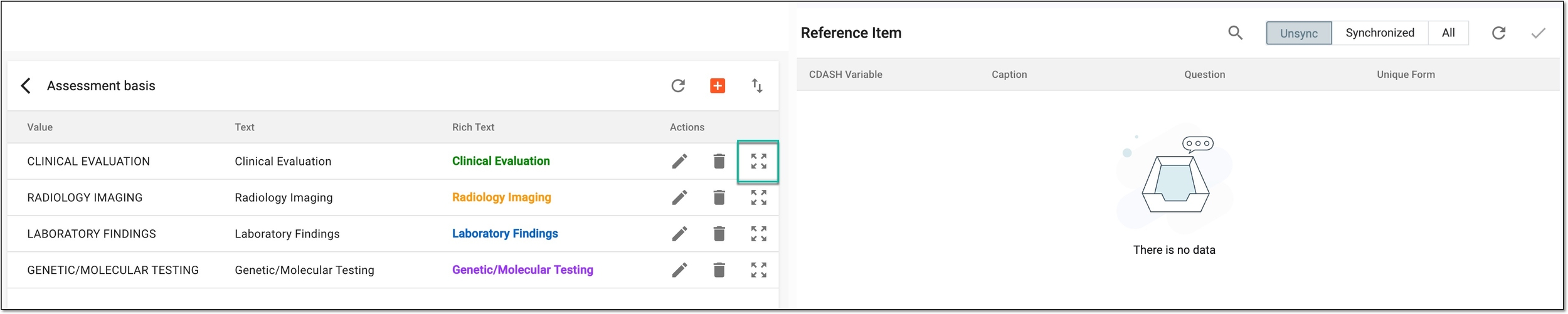
Task: Switch to the Synchronized filter
Action: pos(1379,33)
